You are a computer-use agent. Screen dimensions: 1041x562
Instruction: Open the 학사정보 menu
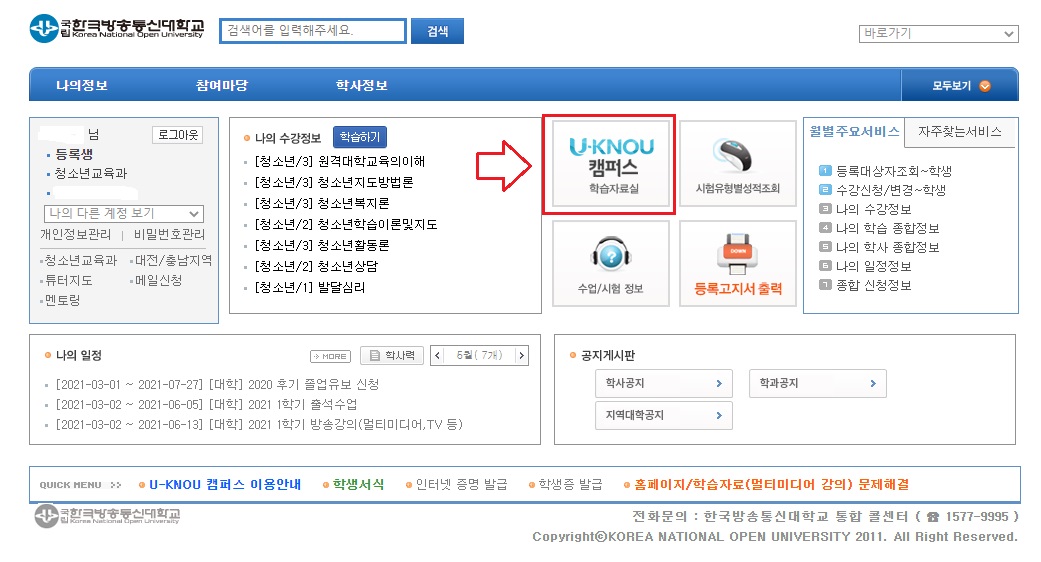click(x=361, y=86)
